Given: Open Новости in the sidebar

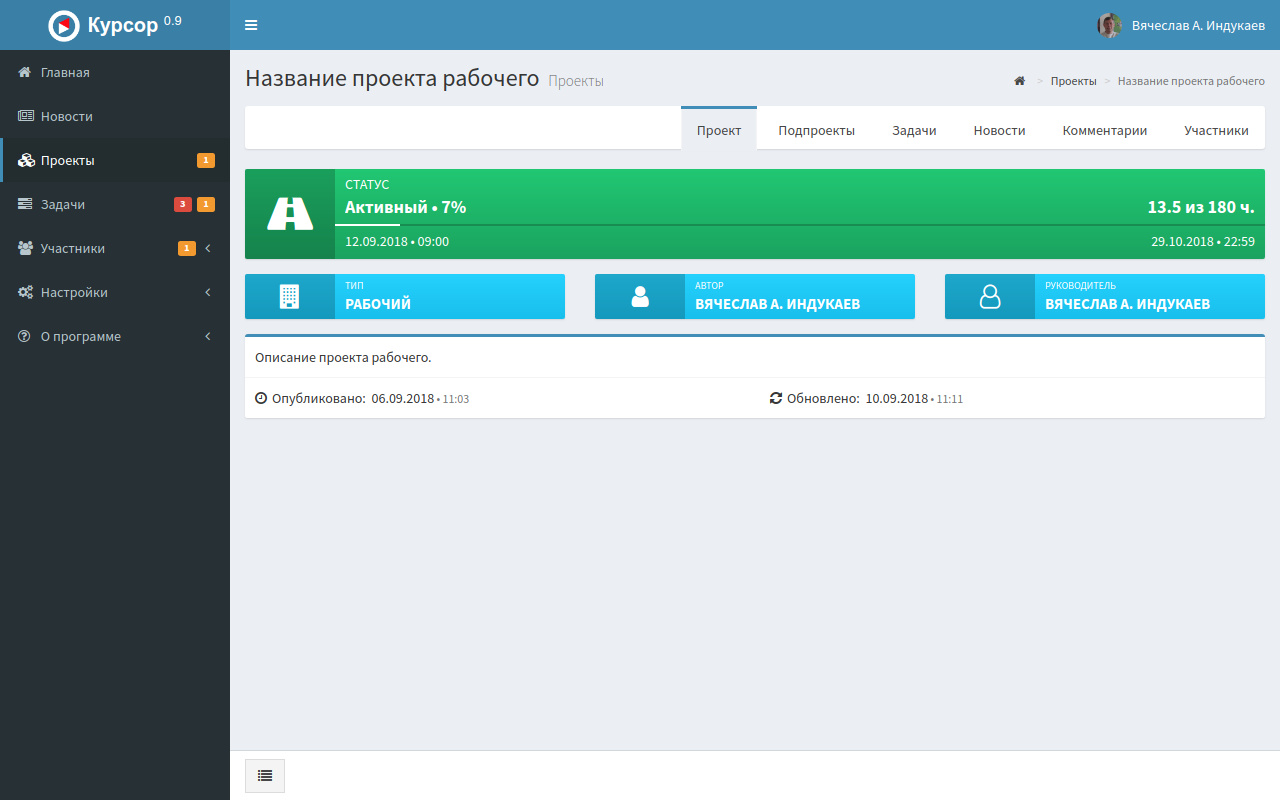Looking at the screenshot, I should click(x=66, y=116).
